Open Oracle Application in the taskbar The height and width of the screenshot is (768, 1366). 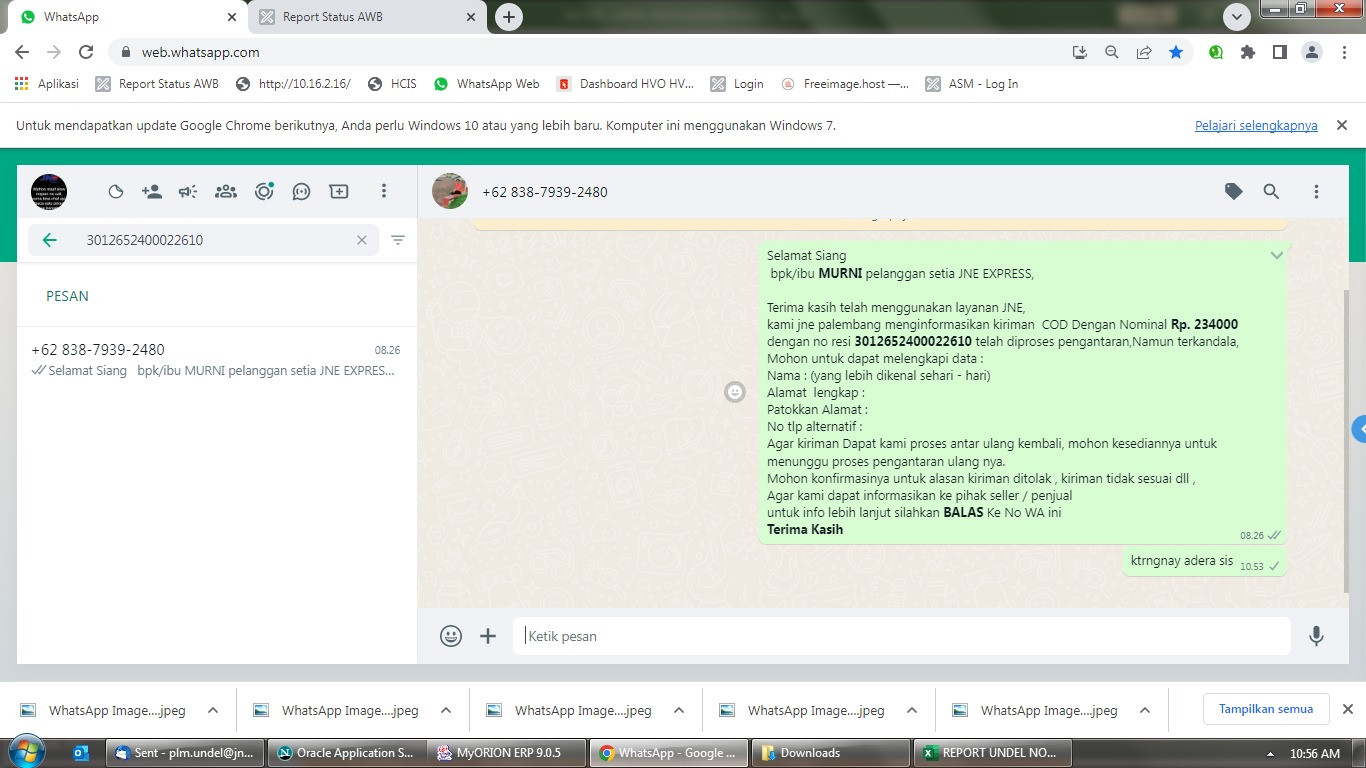tap(346, 753)
